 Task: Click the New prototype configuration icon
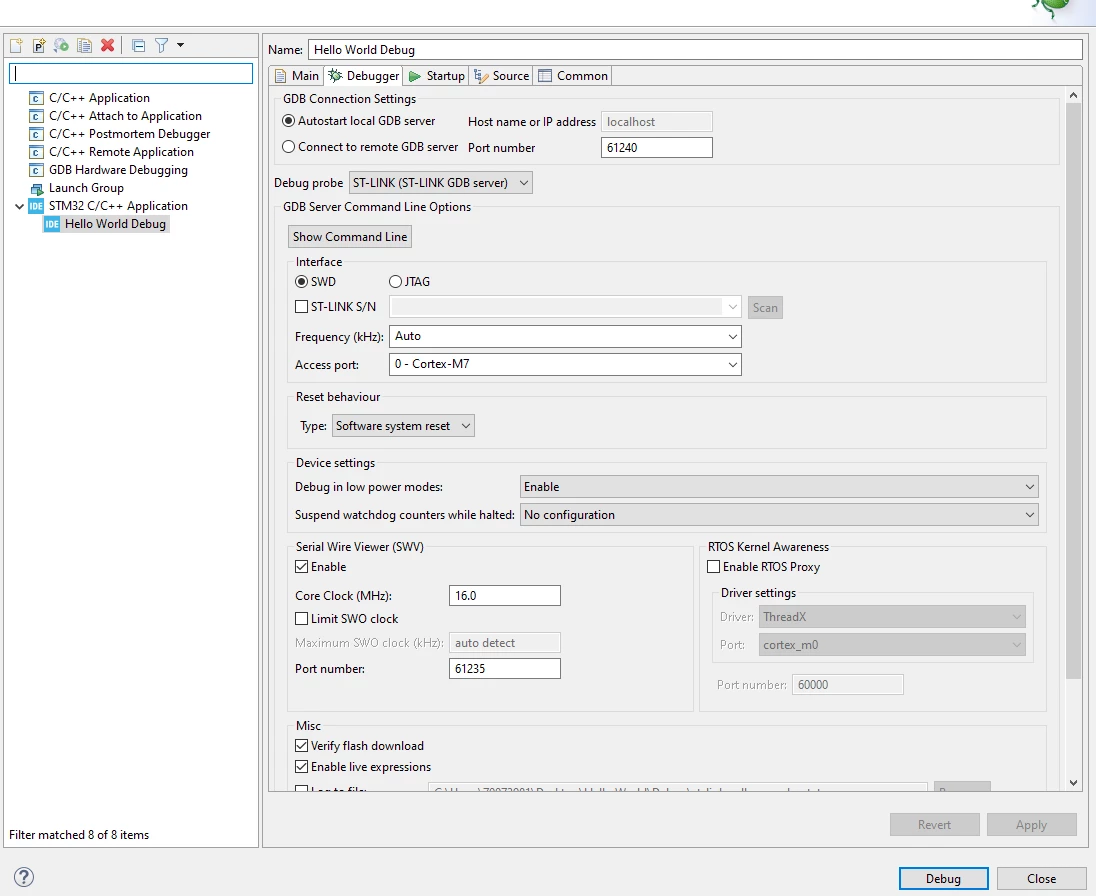point(39,45)
